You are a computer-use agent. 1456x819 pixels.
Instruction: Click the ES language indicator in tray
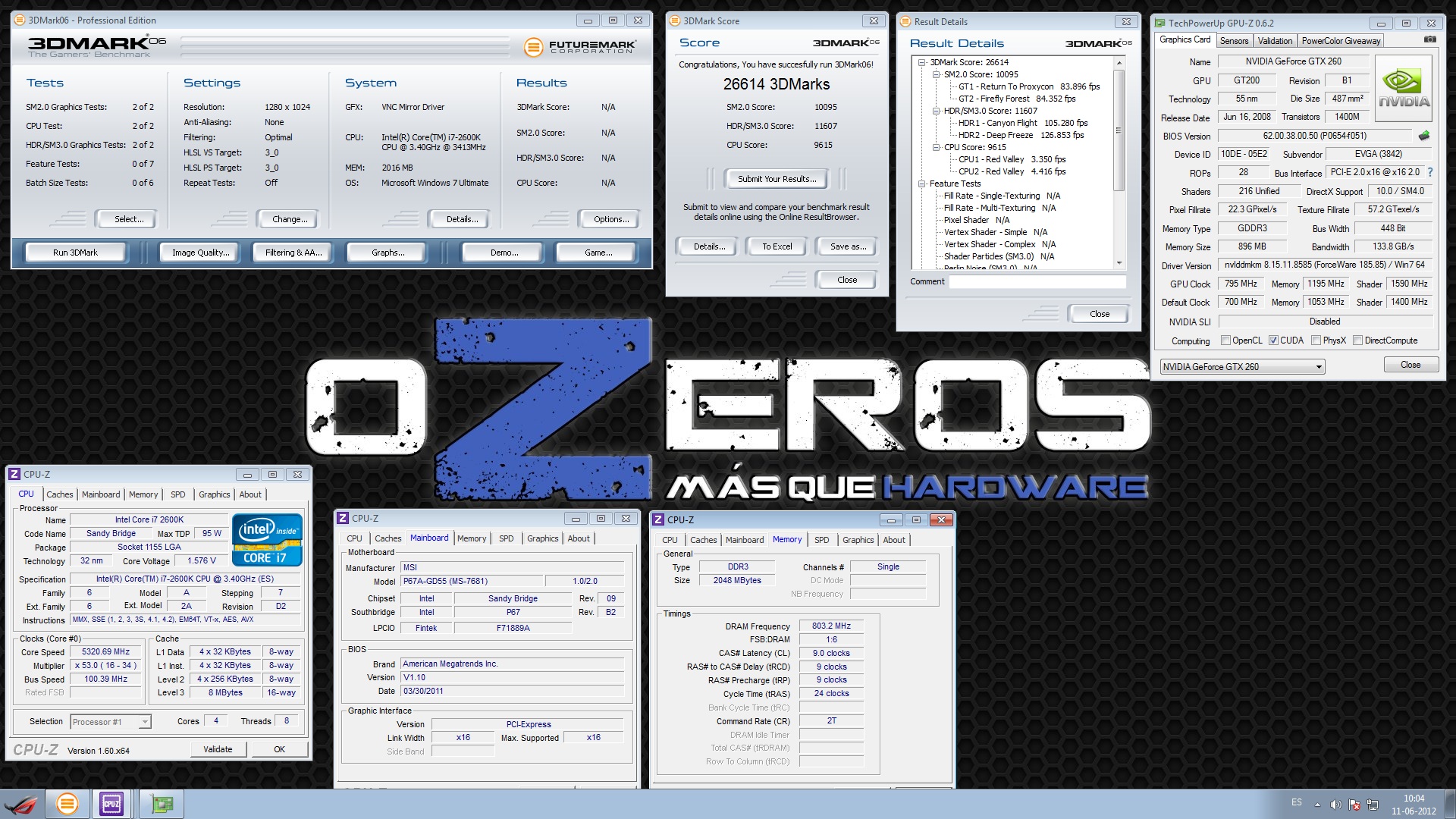[1297, 802]
